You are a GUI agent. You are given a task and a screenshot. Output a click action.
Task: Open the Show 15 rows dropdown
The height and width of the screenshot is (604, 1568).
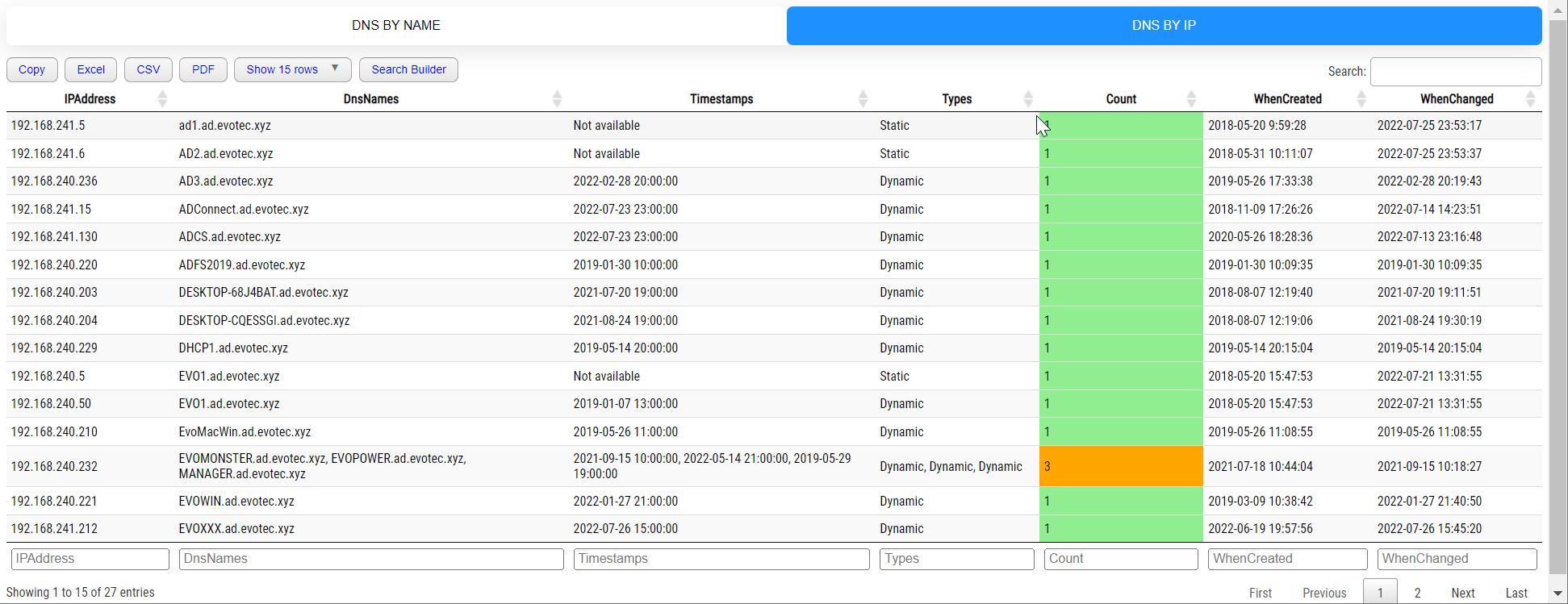(292, 70)
